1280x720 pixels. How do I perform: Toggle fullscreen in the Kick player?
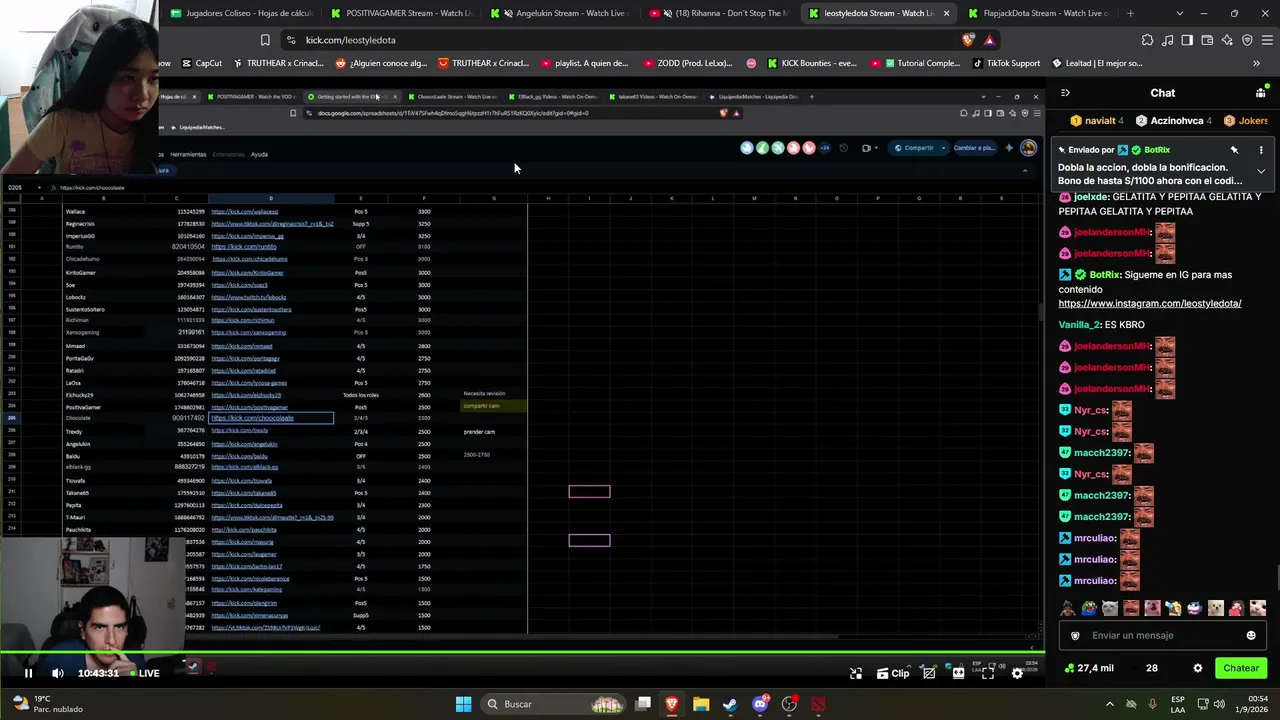click(988, 673)
